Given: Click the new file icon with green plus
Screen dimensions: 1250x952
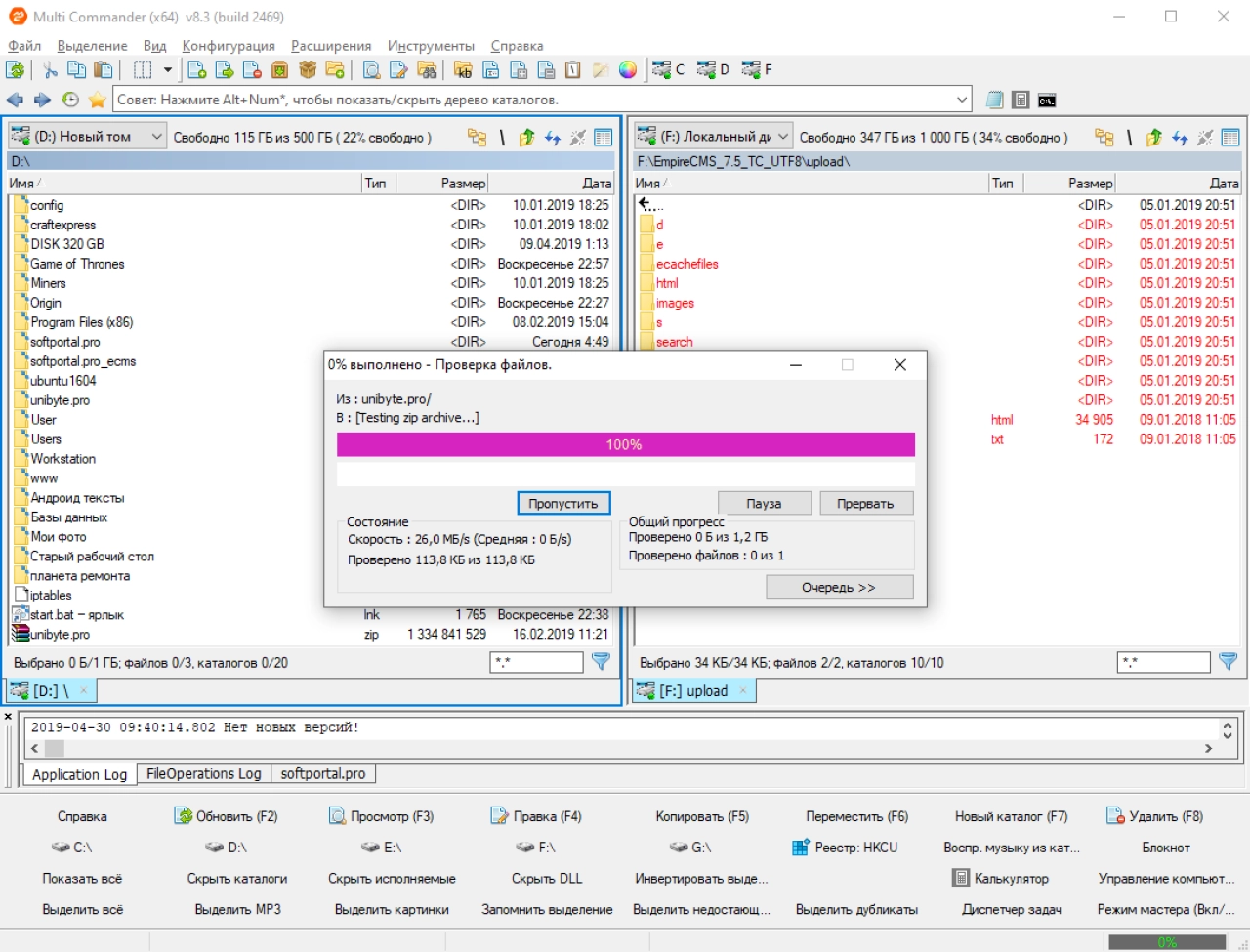Looking at the screenshot, I should 196,69.
